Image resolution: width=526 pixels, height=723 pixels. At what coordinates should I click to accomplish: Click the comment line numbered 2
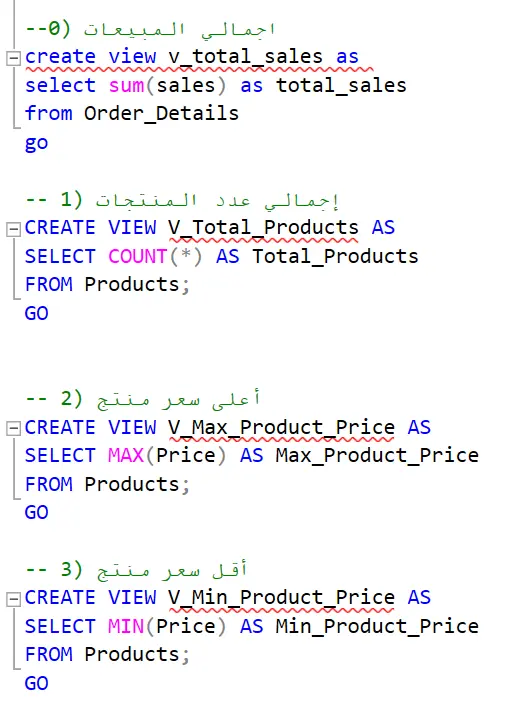(x=142, y=398)
